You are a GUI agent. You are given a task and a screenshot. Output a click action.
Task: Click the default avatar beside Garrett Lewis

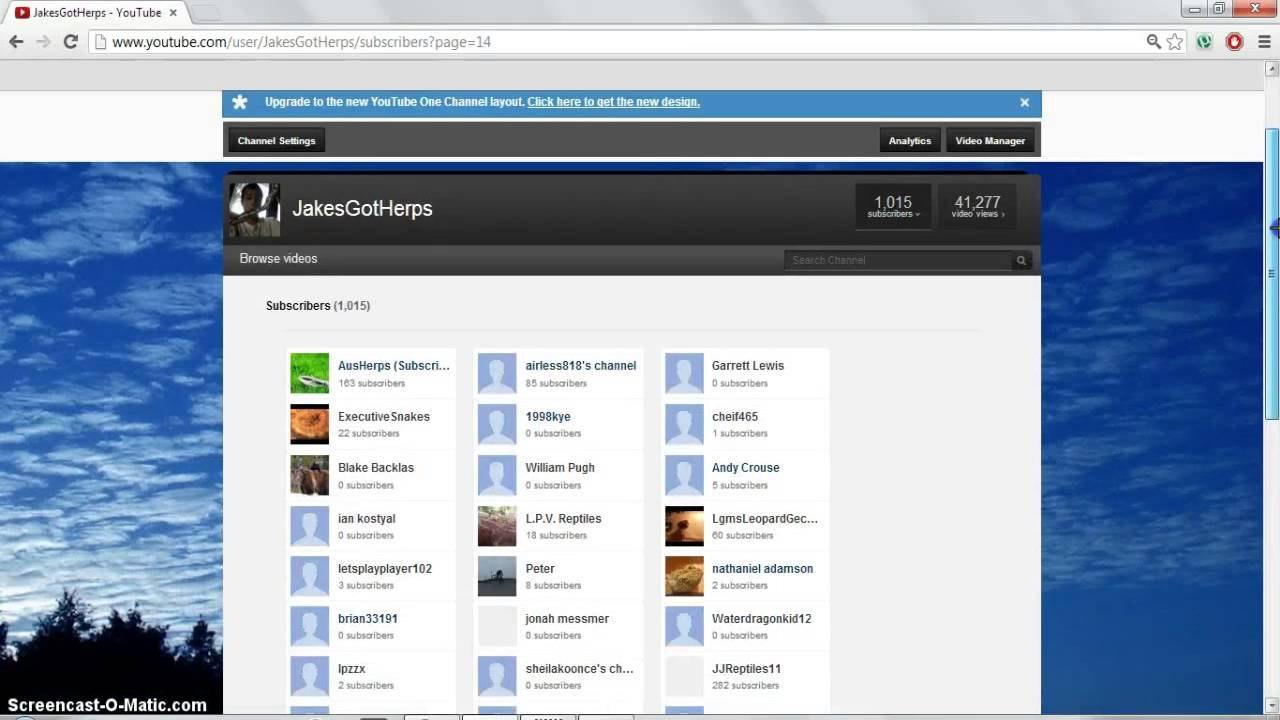point(684,373)
